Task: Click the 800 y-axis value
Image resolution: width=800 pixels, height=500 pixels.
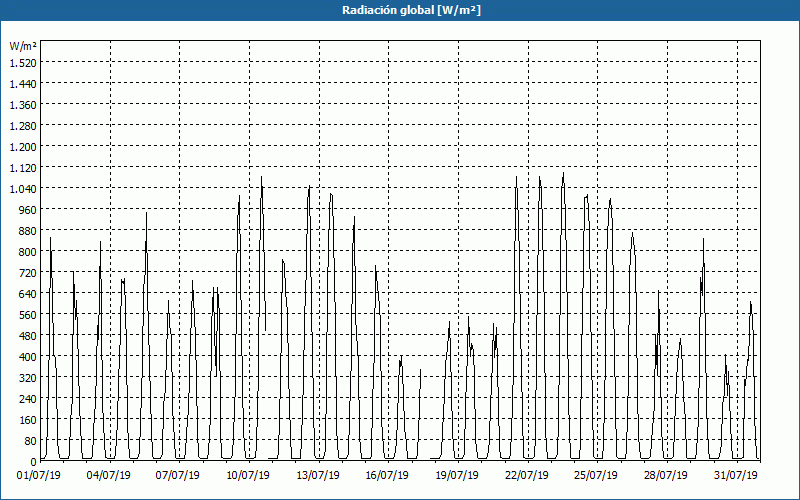Action: click(x=28, y=252)
